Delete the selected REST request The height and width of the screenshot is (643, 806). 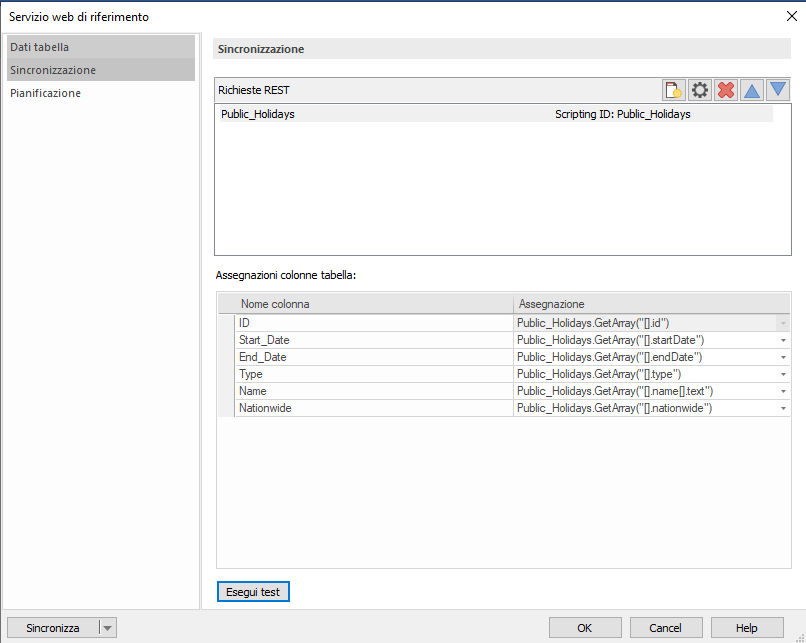coord(725,89)
